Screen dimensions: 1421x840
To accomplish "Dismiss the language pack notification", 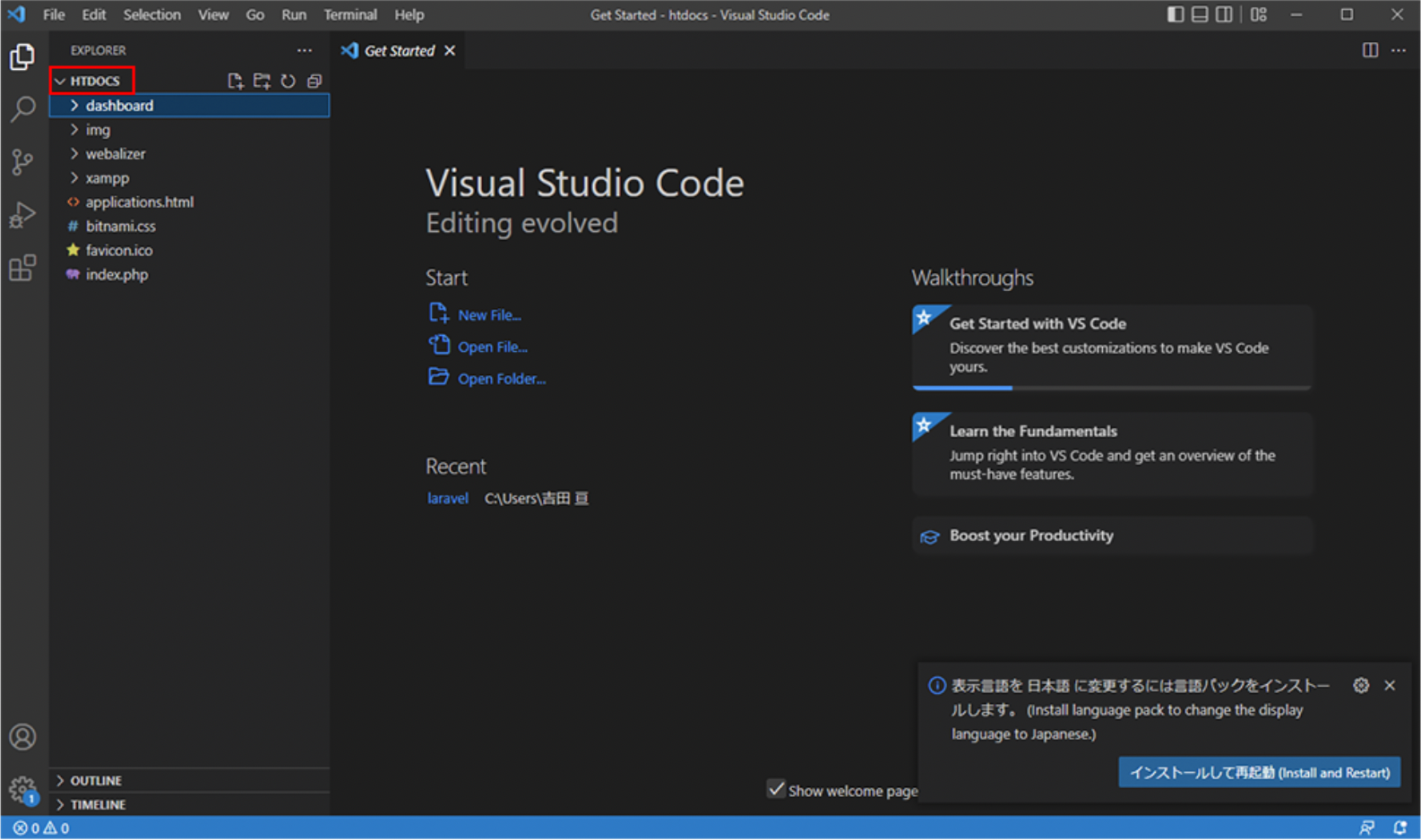I will point(1390,686).
